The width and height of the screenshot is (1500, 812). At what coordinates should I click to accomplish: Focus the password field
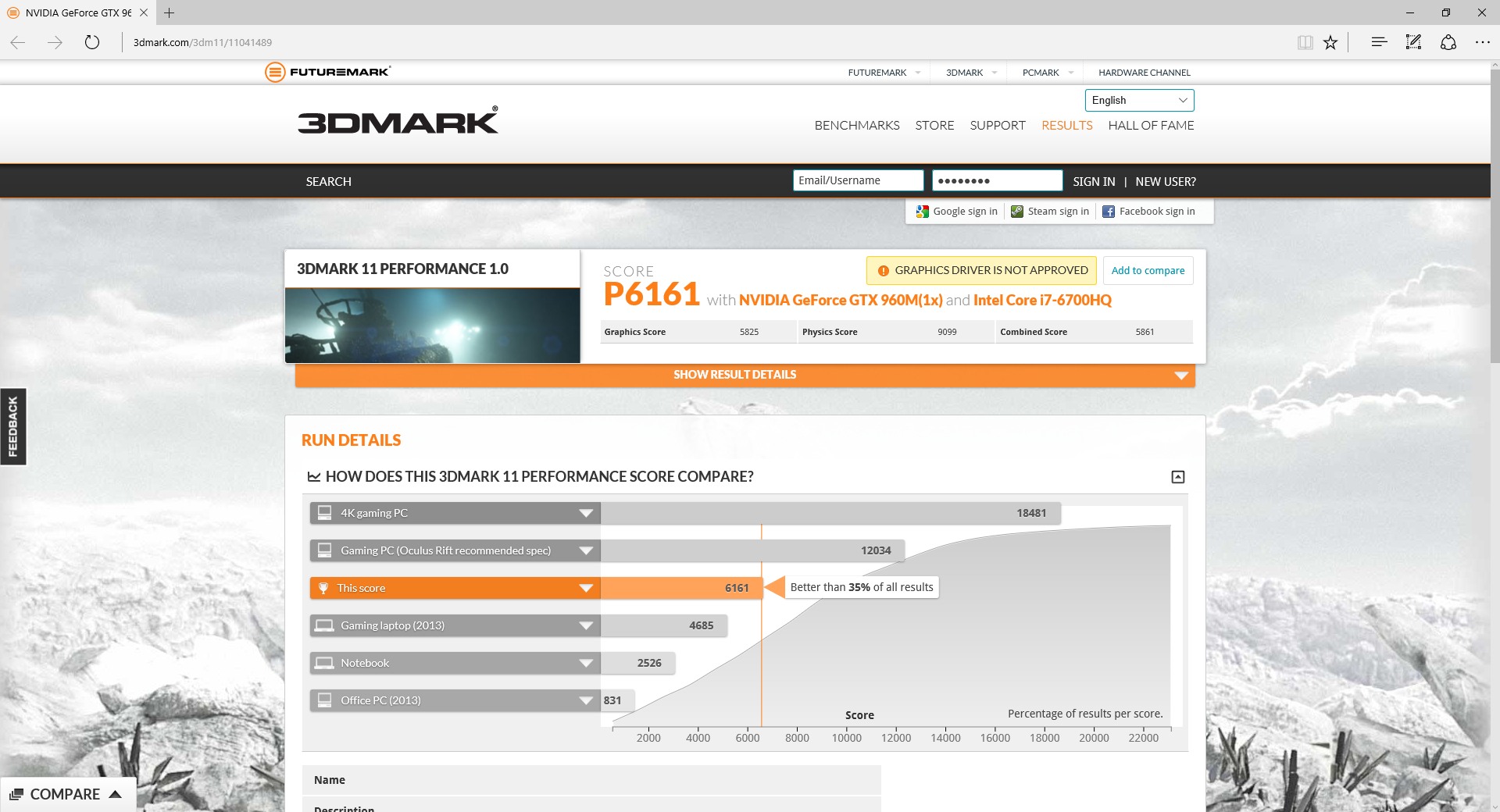coord(997,180)
